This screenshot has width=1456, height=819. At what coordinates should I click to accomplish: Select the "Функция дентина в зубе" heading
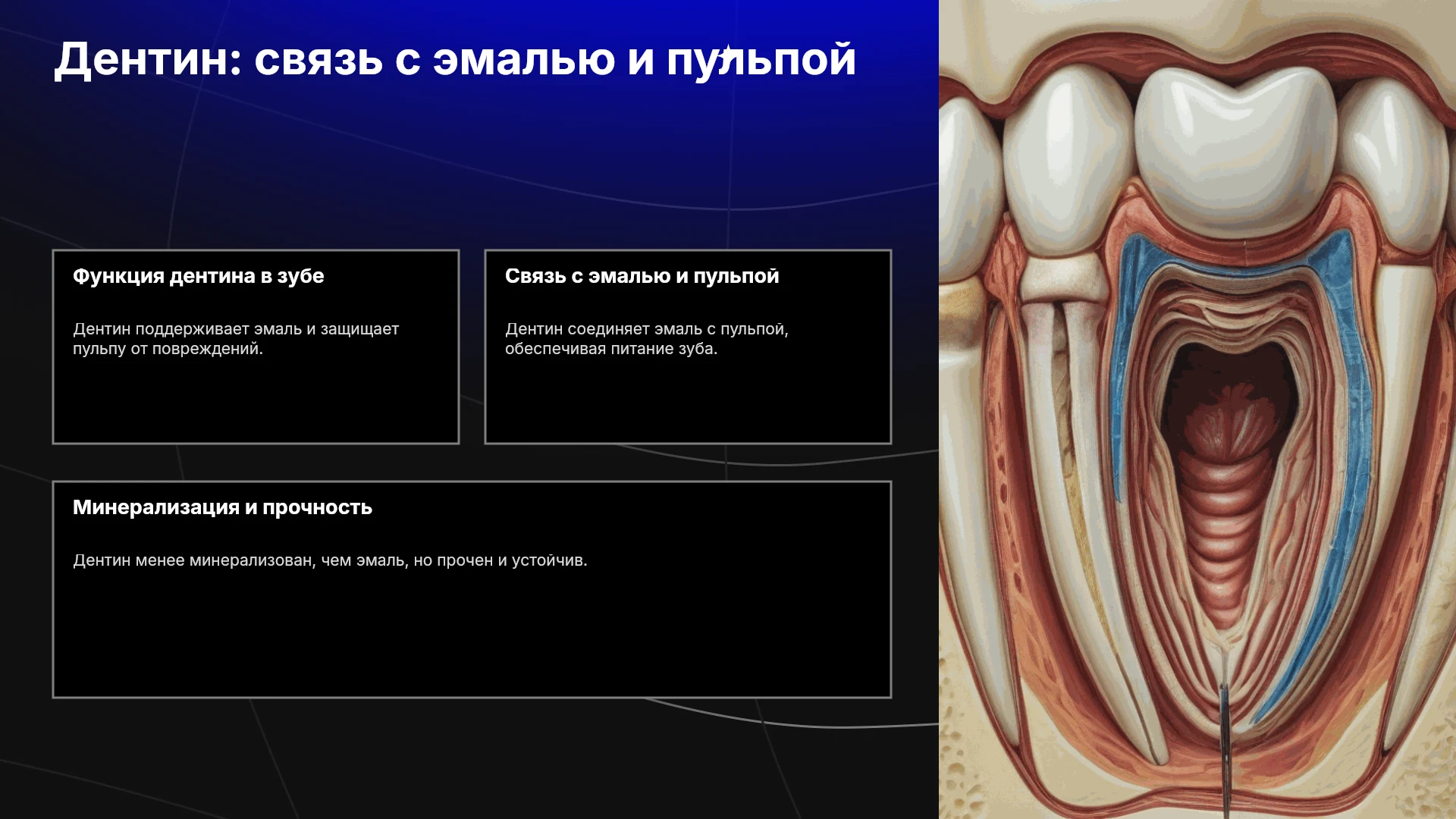[198, 276]
